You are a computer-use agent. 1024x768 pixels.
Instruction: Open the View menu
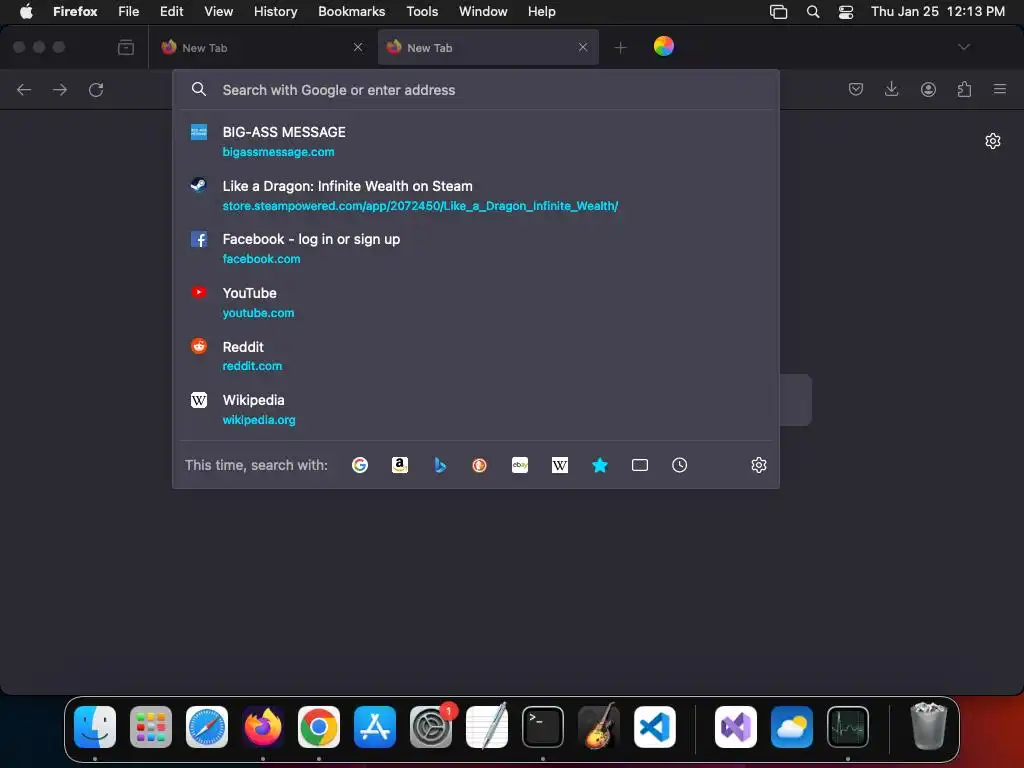coord(218,11)
